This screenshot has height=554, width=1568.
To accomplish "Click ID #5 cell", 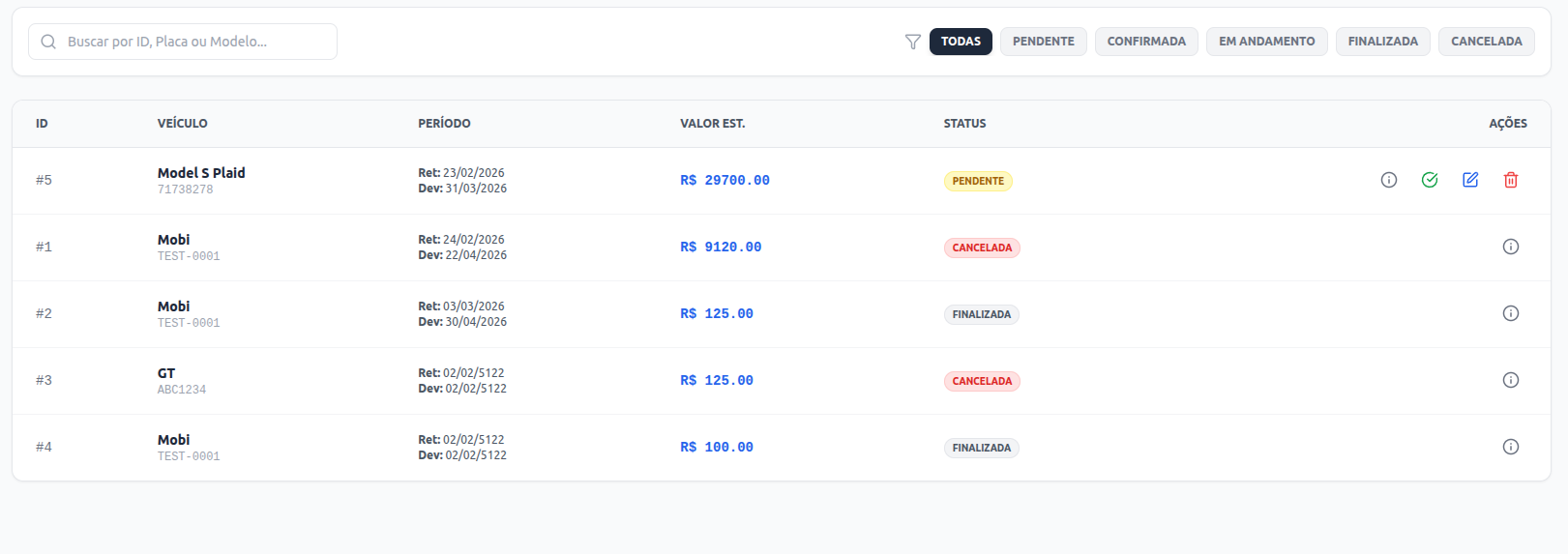I will pos(44,180).
